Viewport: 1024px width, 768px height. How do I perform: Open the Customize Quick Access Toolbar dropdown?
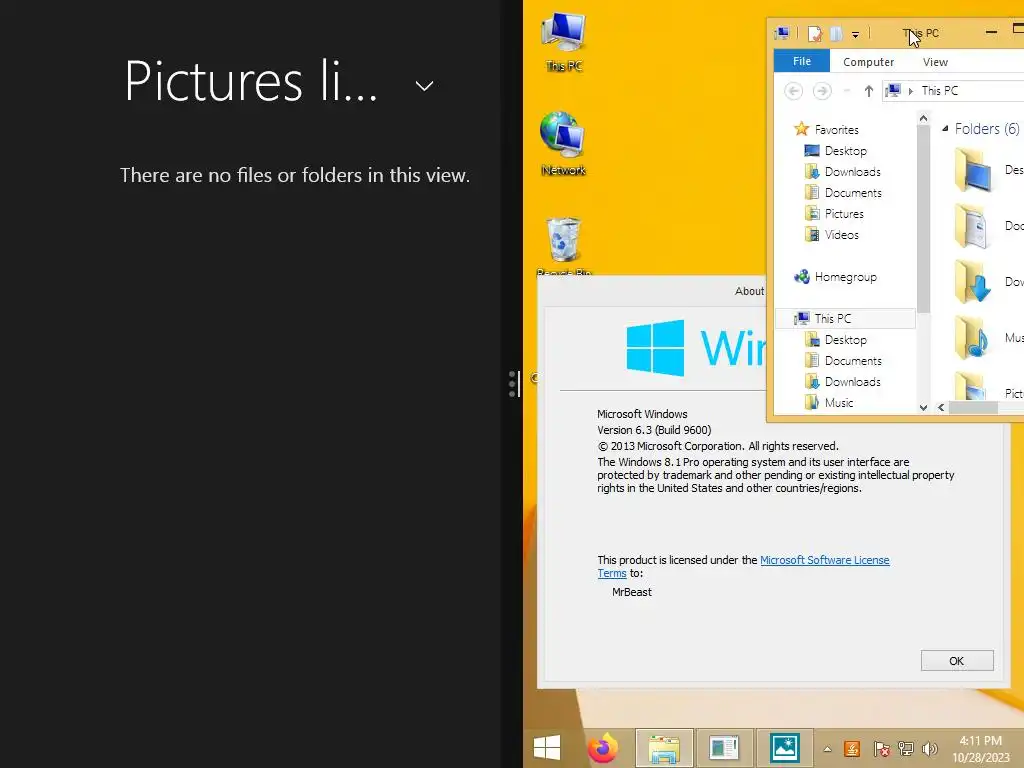click(855, 34)
